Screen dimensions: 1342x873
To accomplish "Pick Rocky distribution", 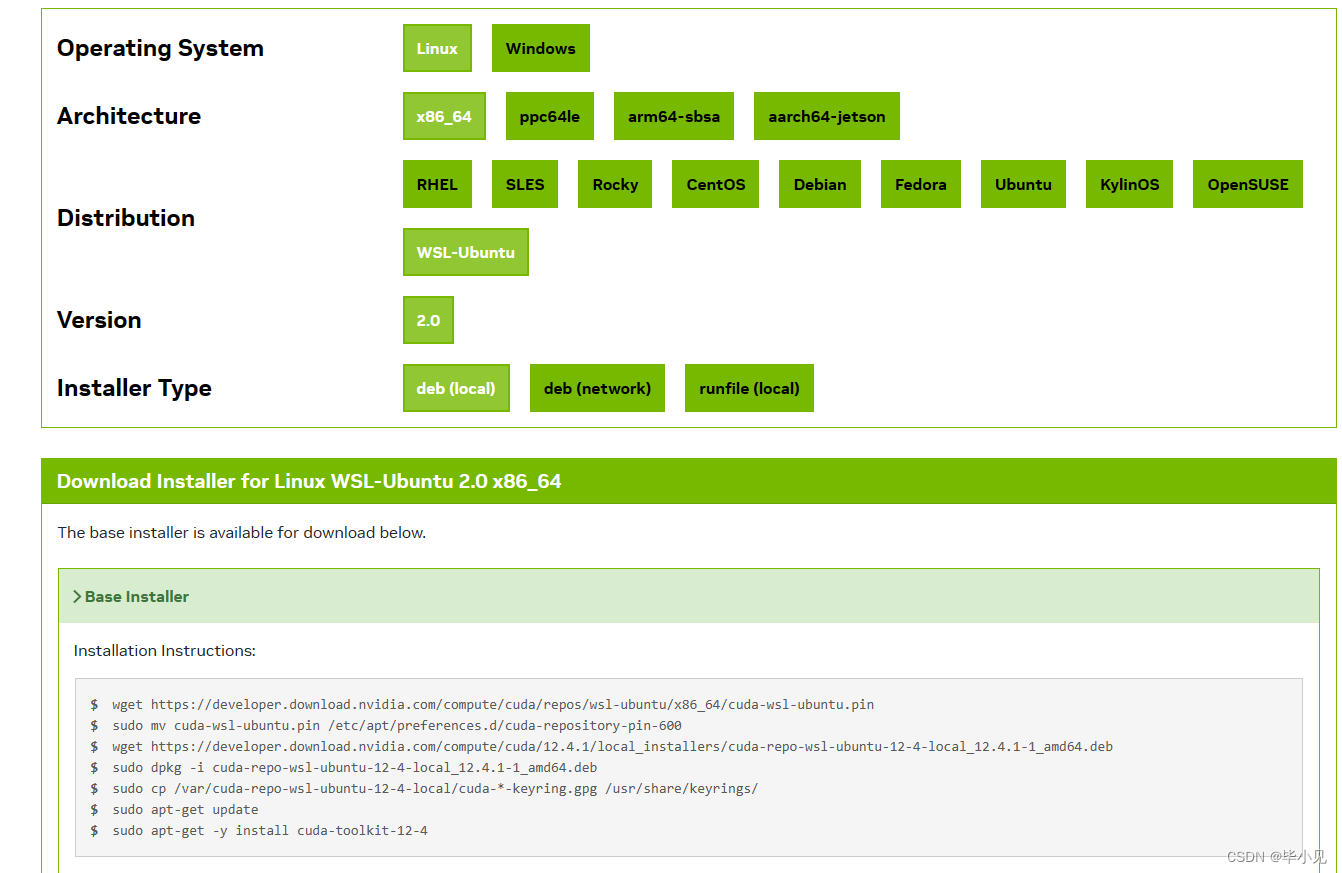I will click(615, 184).
